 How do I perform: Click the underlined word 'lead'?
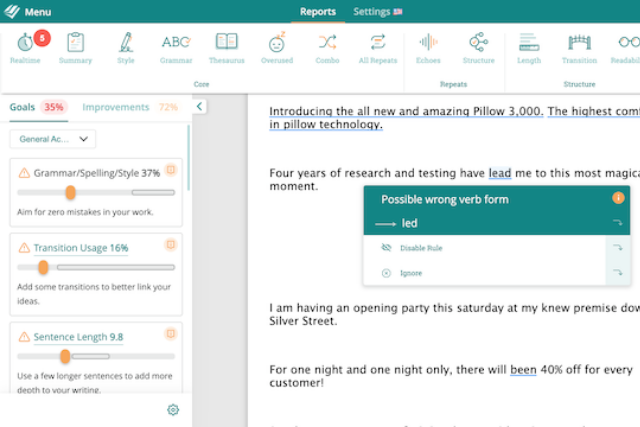coord(500,173)
